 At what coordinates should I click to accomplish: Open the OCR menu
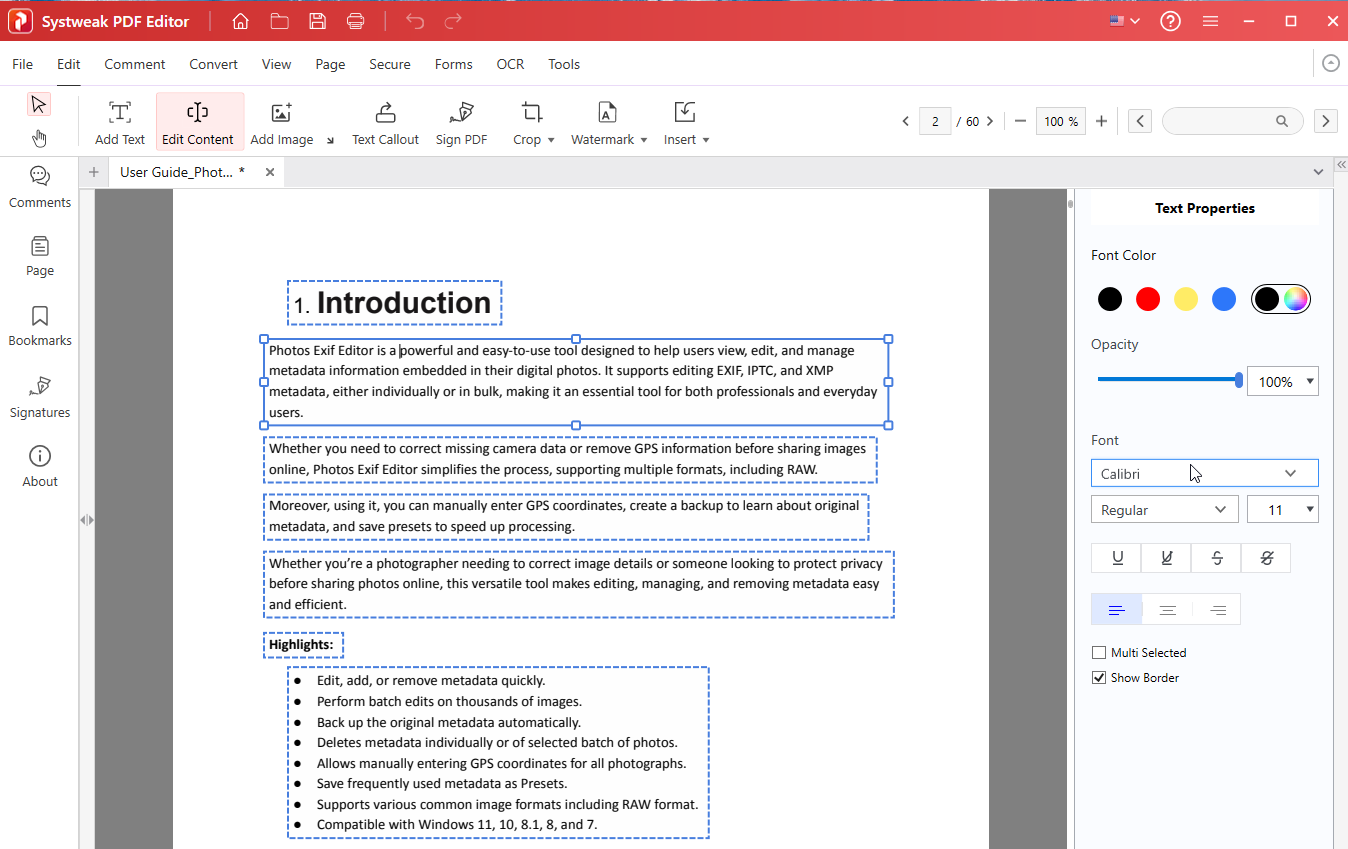[510, 64]
